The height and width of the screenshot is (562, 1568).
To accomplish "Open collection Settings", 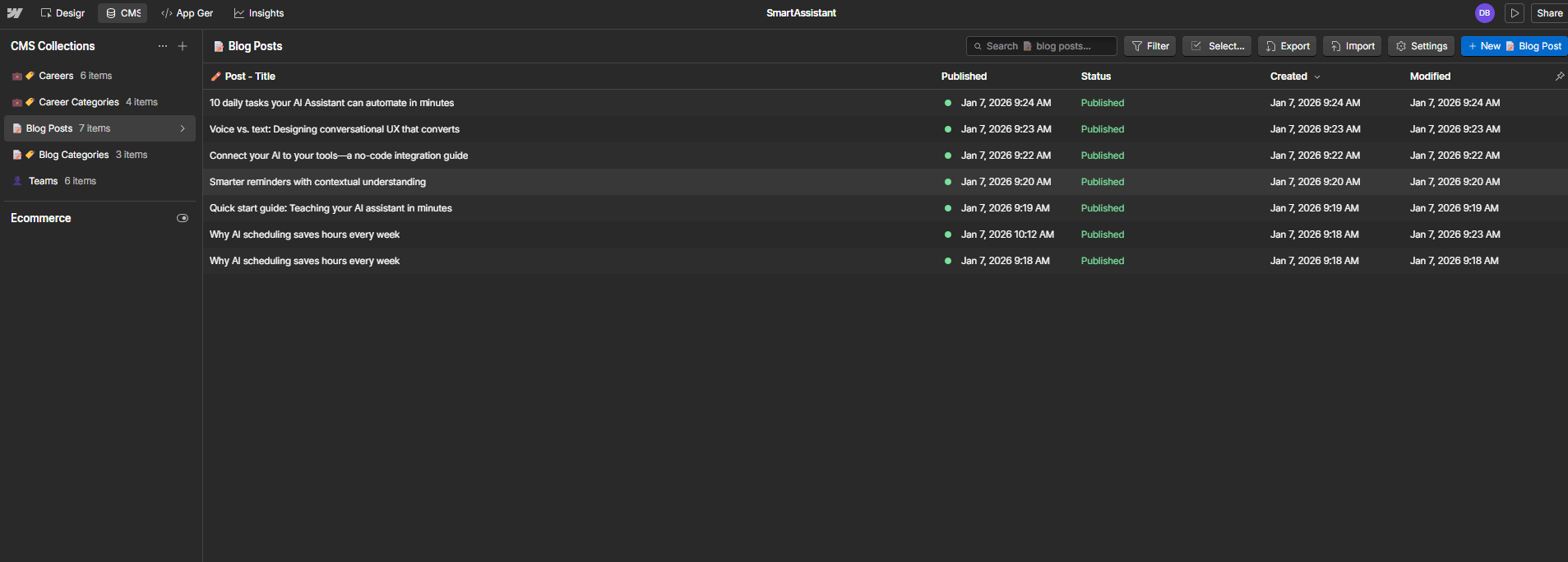I will pyautogui.click(x=1421, y=46).
